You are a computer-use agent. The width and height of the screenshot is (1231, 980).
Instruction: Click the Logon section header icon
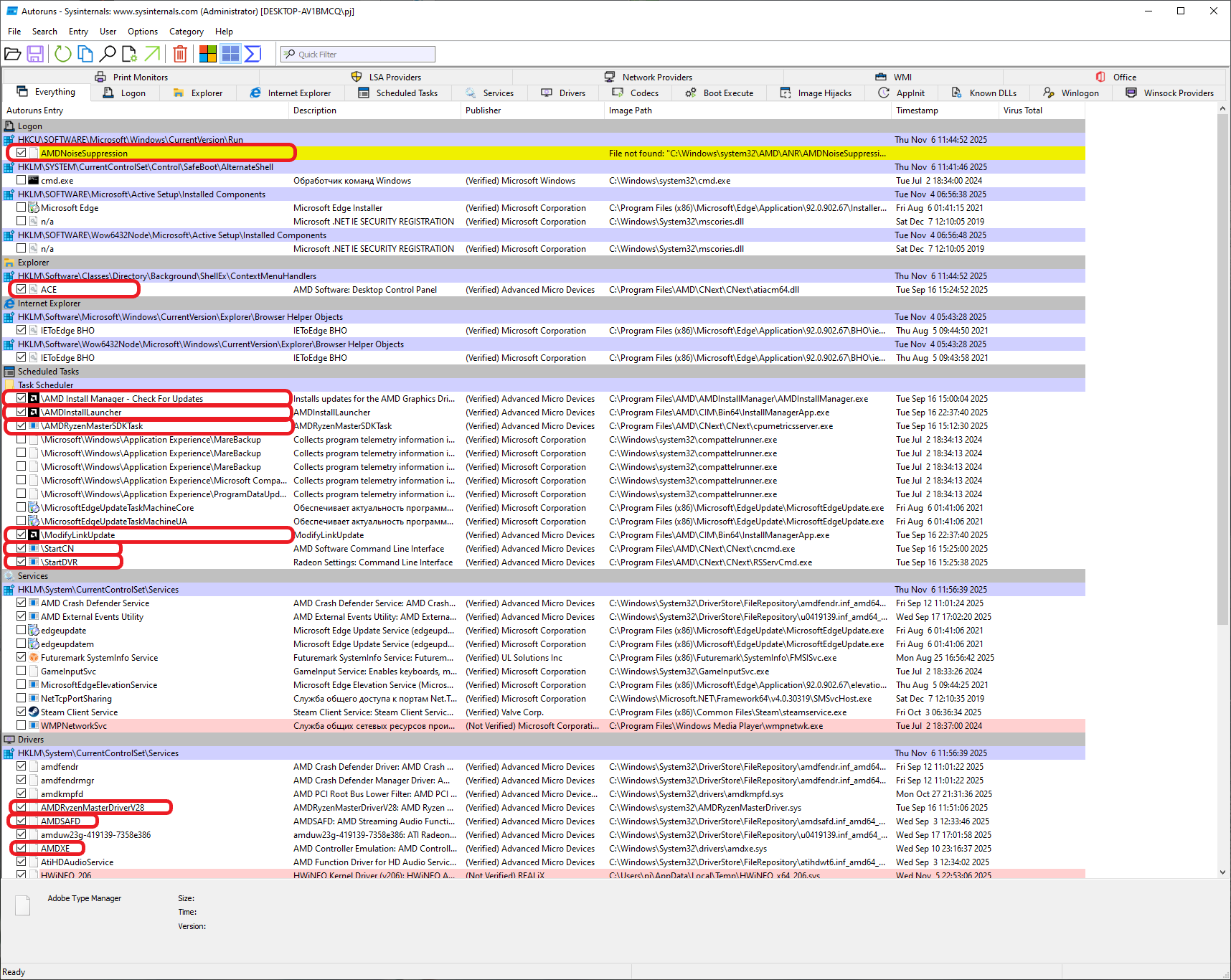click(9, 126)
